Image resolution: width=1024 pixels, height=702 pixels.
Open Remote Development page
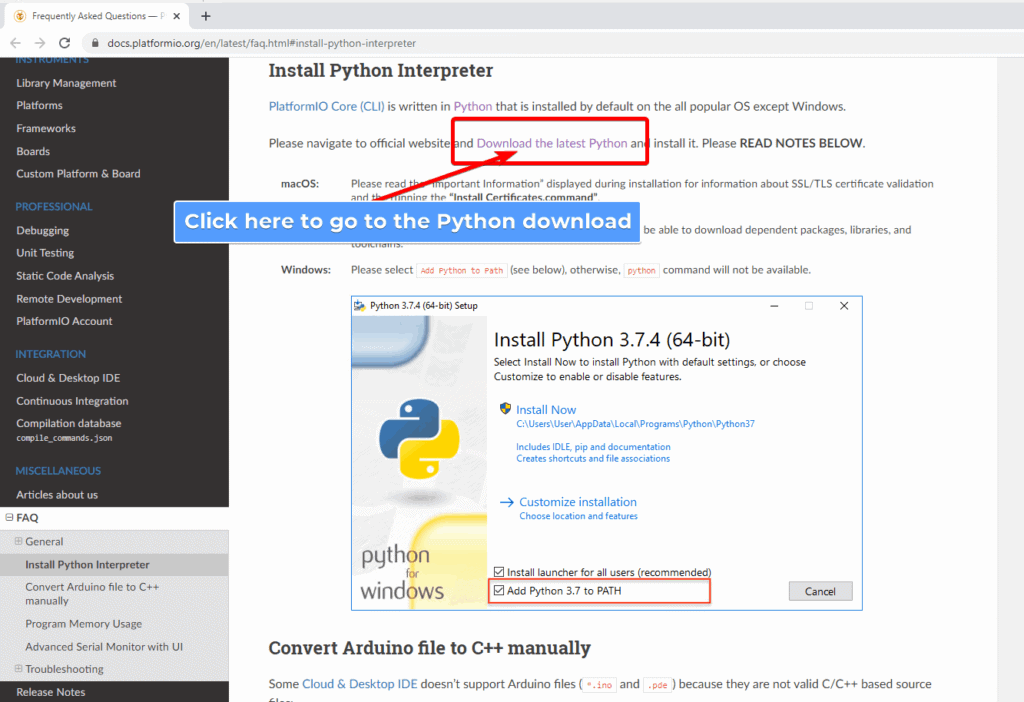(x=69, y=298)
